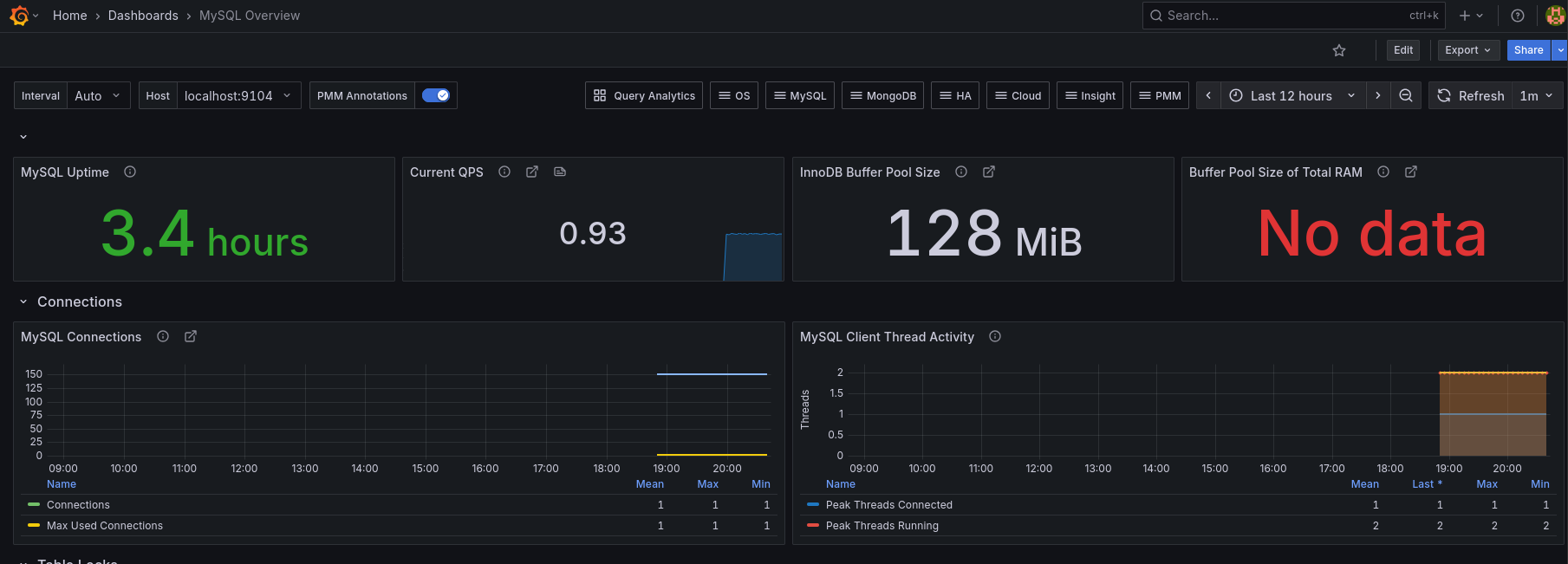
Task: Open the HA dashboards menu
Action: (x=955, y=95)
